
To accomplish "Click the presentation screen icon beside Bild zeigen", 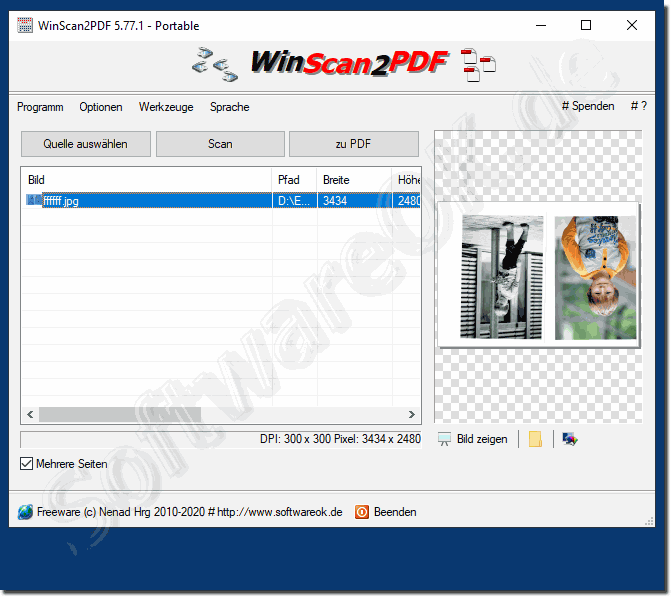I will pyautogui.click(x=444, y=439).
